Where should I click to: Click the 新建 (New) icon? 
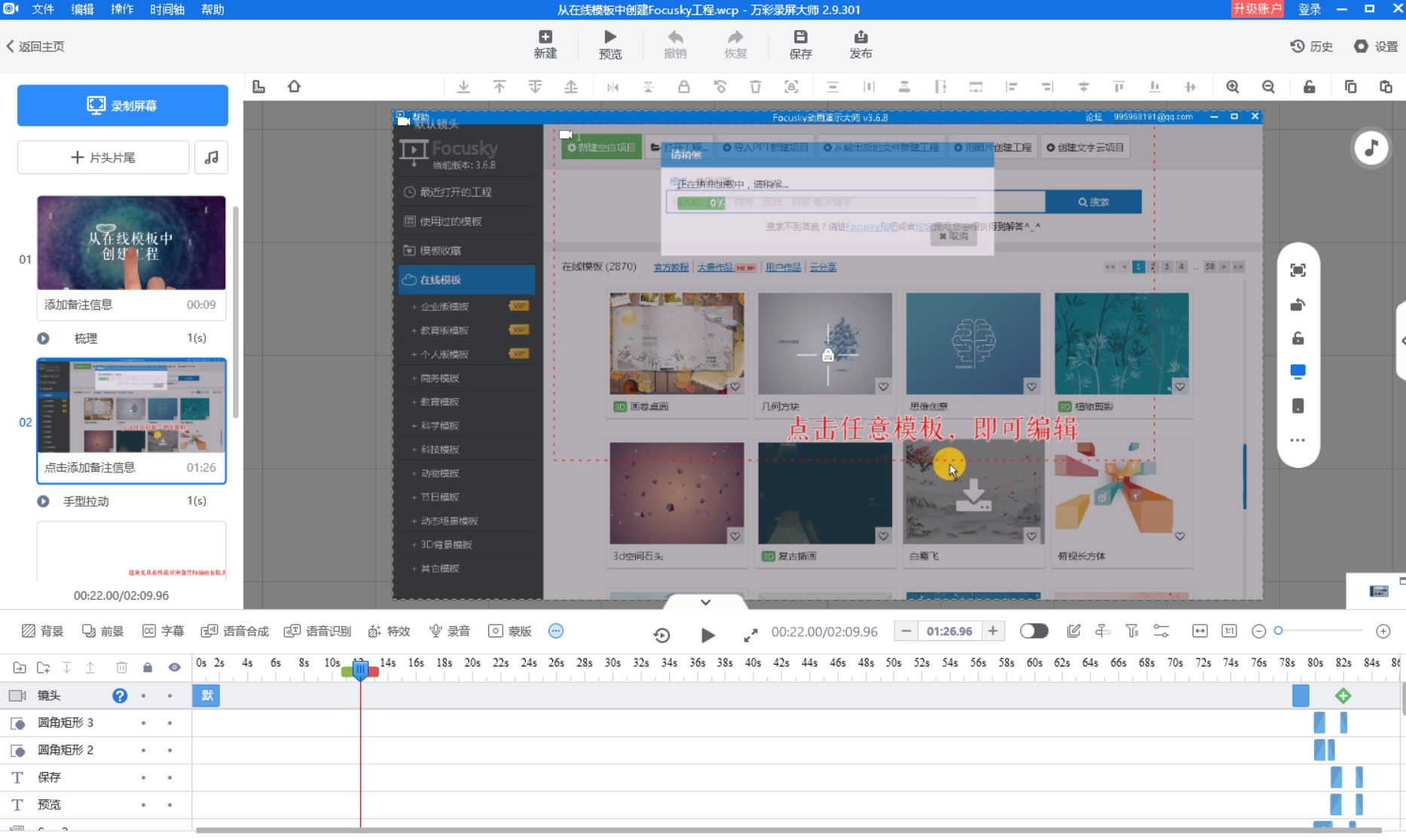click(545, 44)
